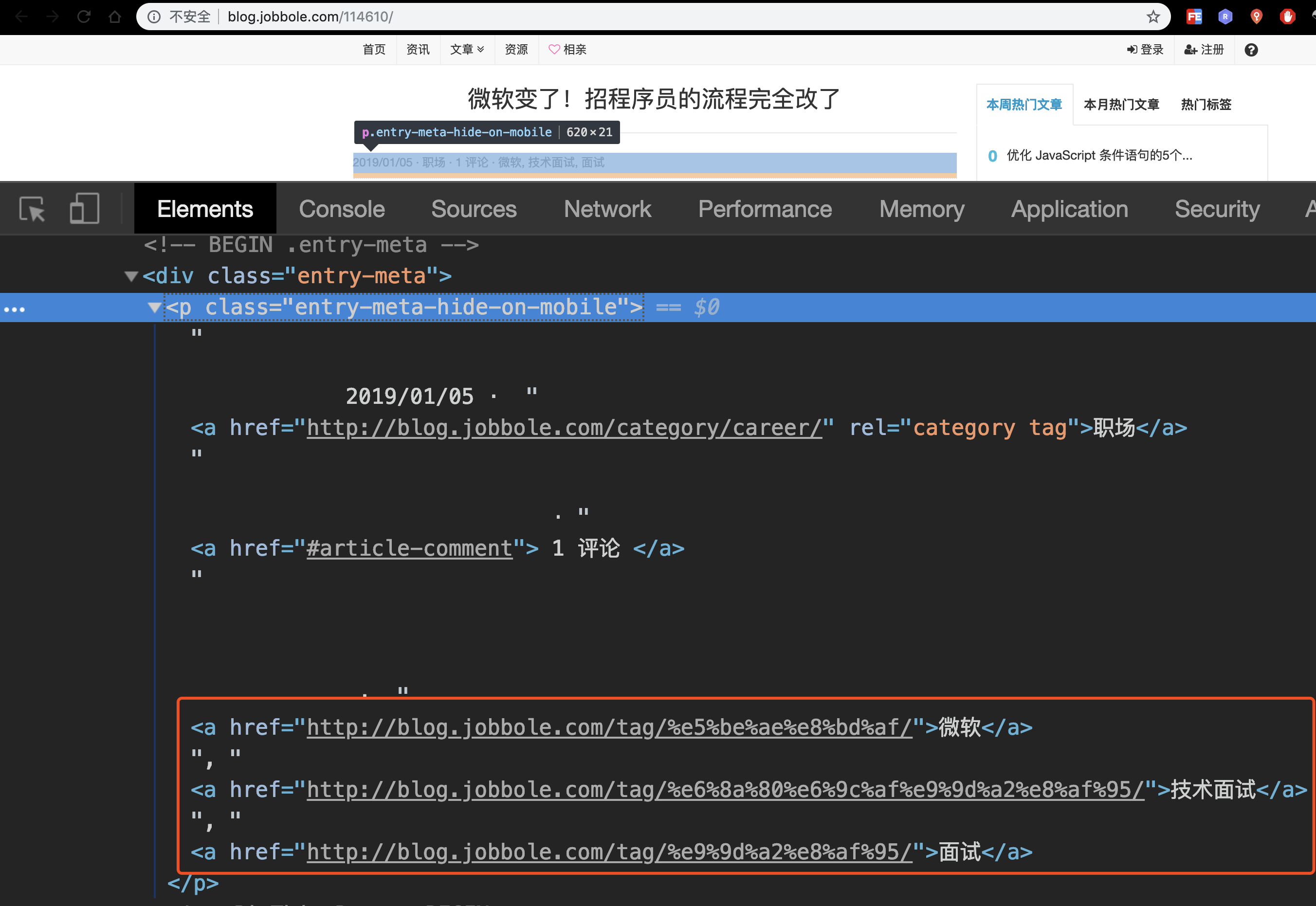Go to the browser home icon

click(115, 17)
